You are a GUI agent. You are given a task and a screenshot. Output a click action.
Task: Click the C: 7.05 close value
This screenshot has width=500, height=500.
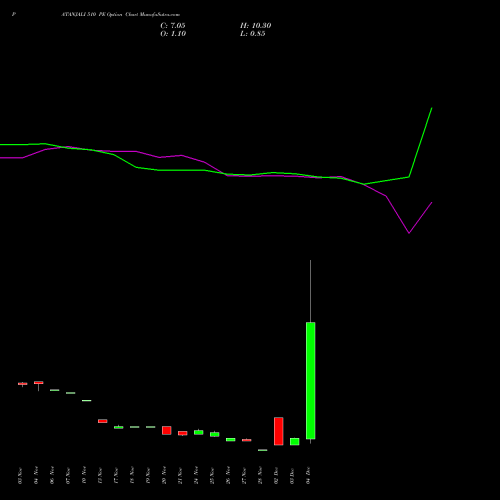coord(173,26)
